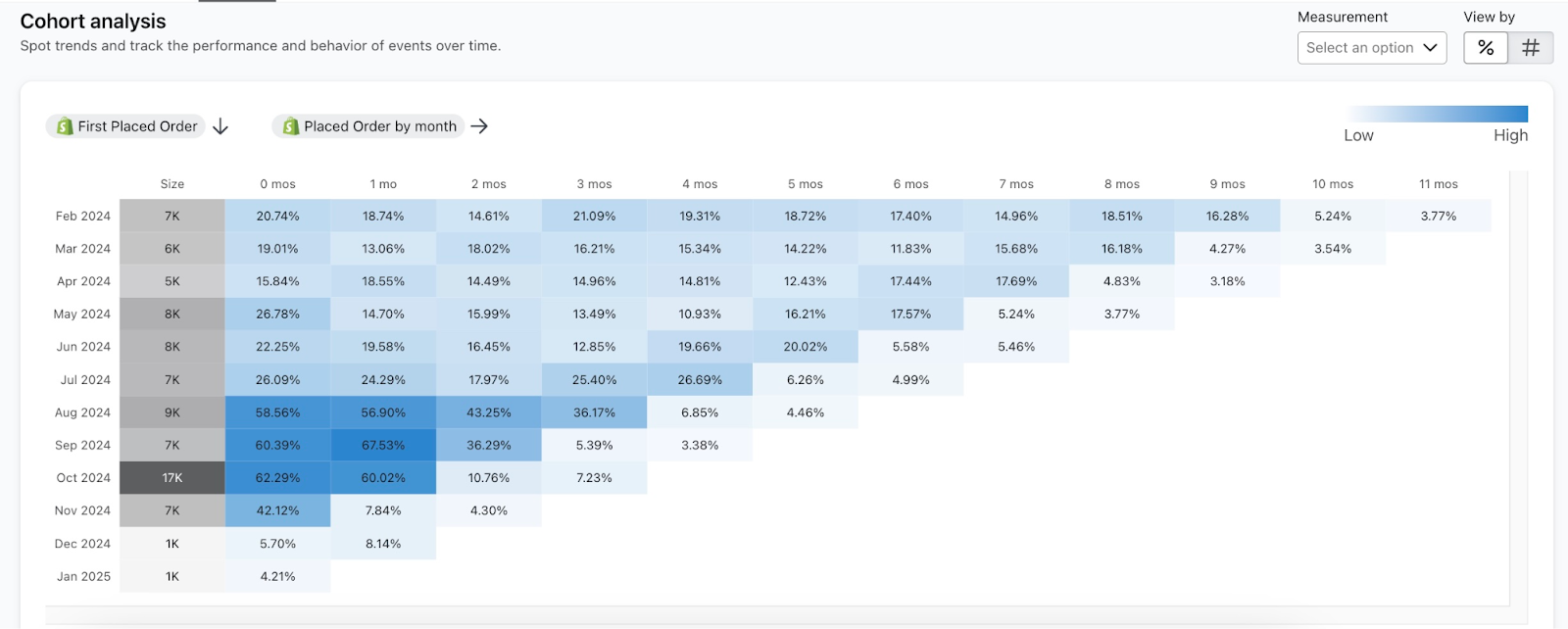Click the 62.29% cell for Oct 2024

point(277,478)
